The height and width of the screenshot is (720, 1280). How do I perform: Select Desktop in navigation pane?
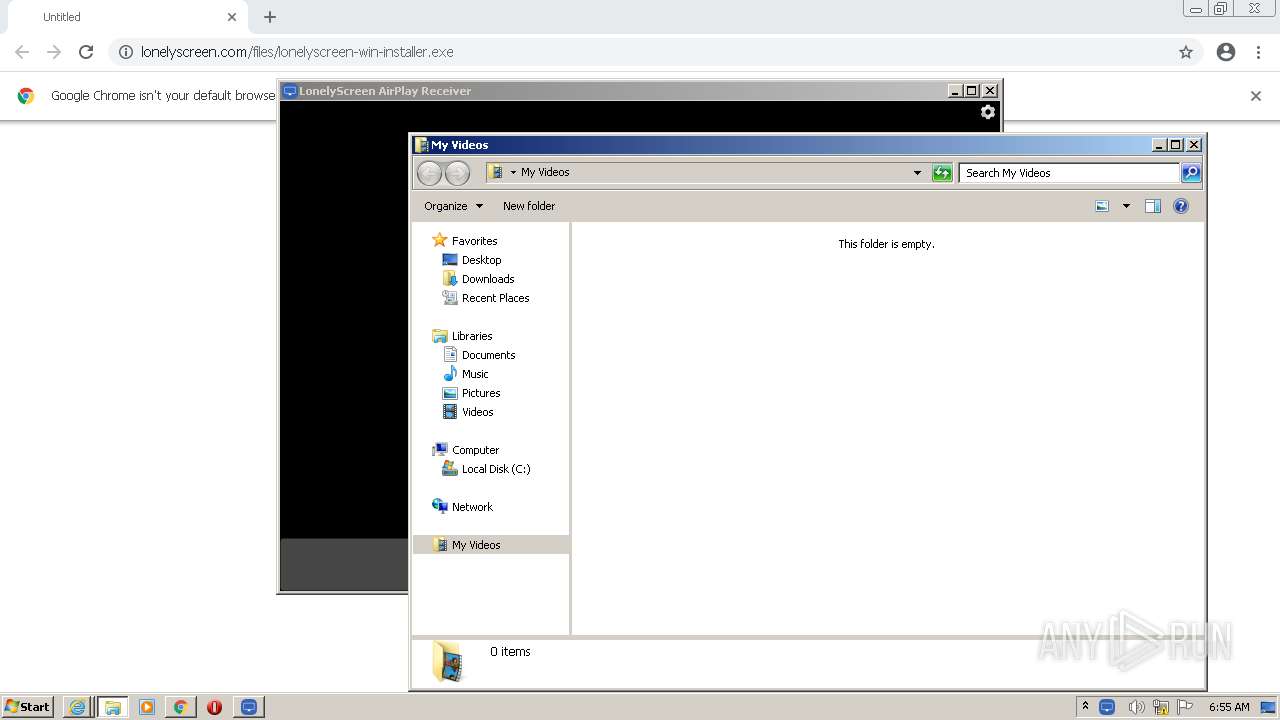pos(481,260)
